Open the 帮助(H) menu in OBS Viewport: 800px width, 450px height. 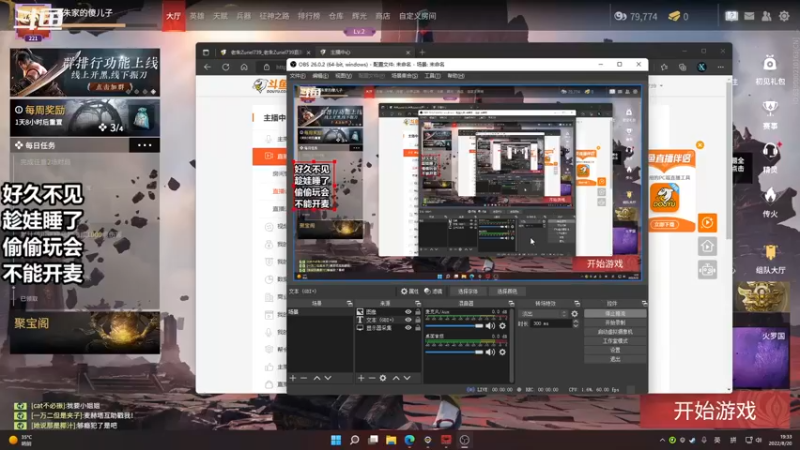(x=456, y=76)
